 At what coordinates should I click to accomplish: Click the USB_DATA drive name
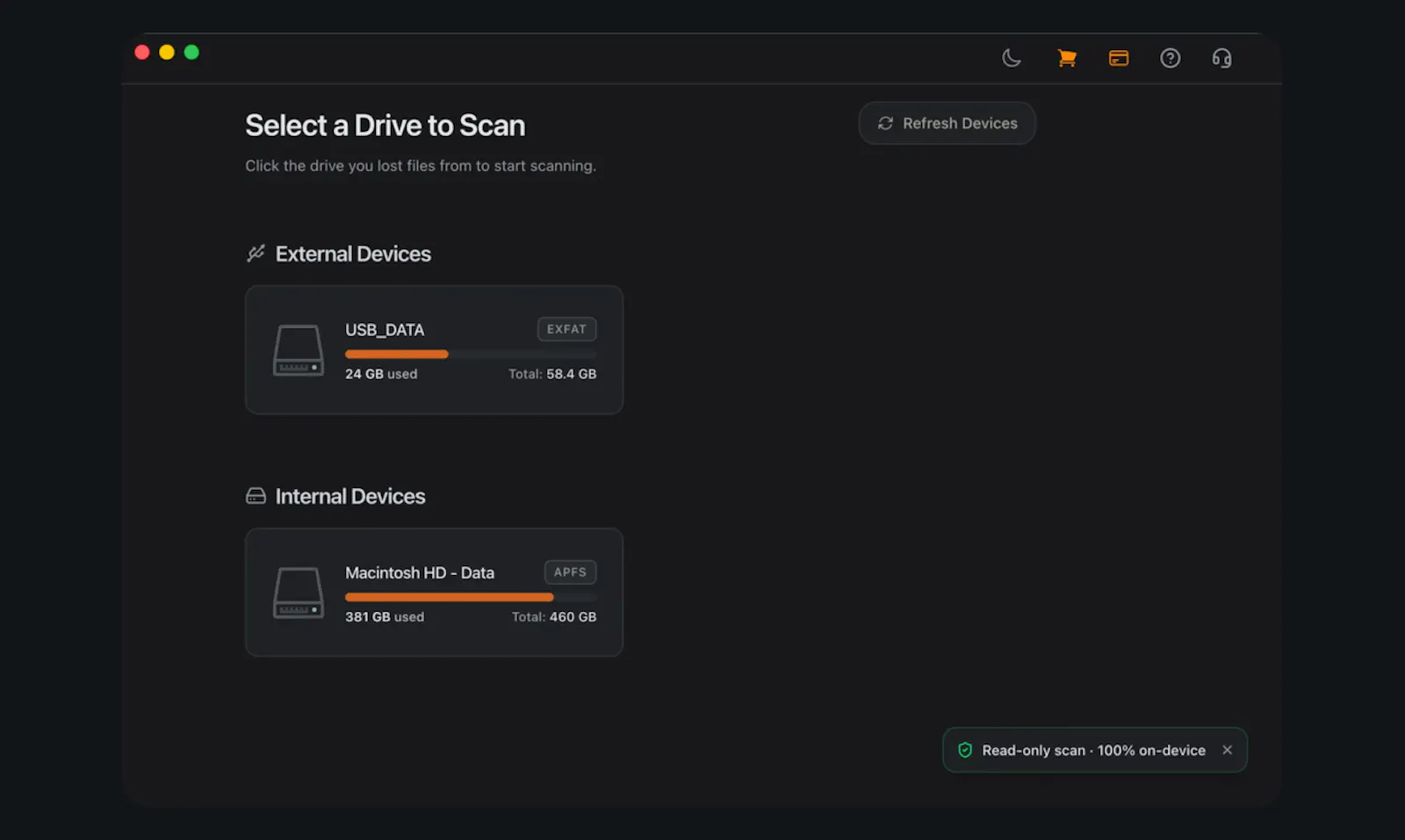[385, 330]
